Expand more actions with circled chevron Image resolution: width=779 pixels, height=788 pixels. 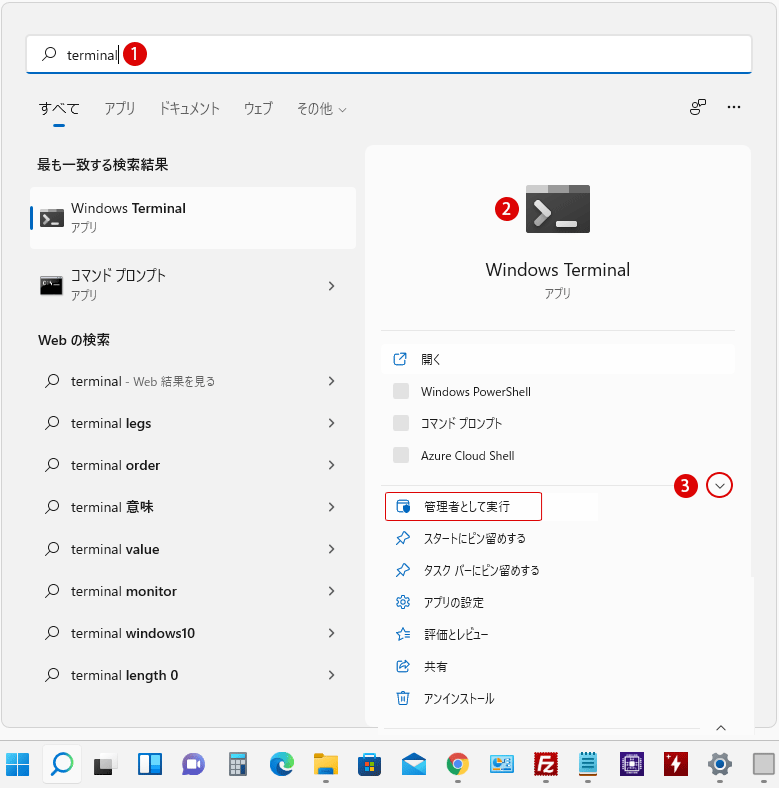[719, 485]
